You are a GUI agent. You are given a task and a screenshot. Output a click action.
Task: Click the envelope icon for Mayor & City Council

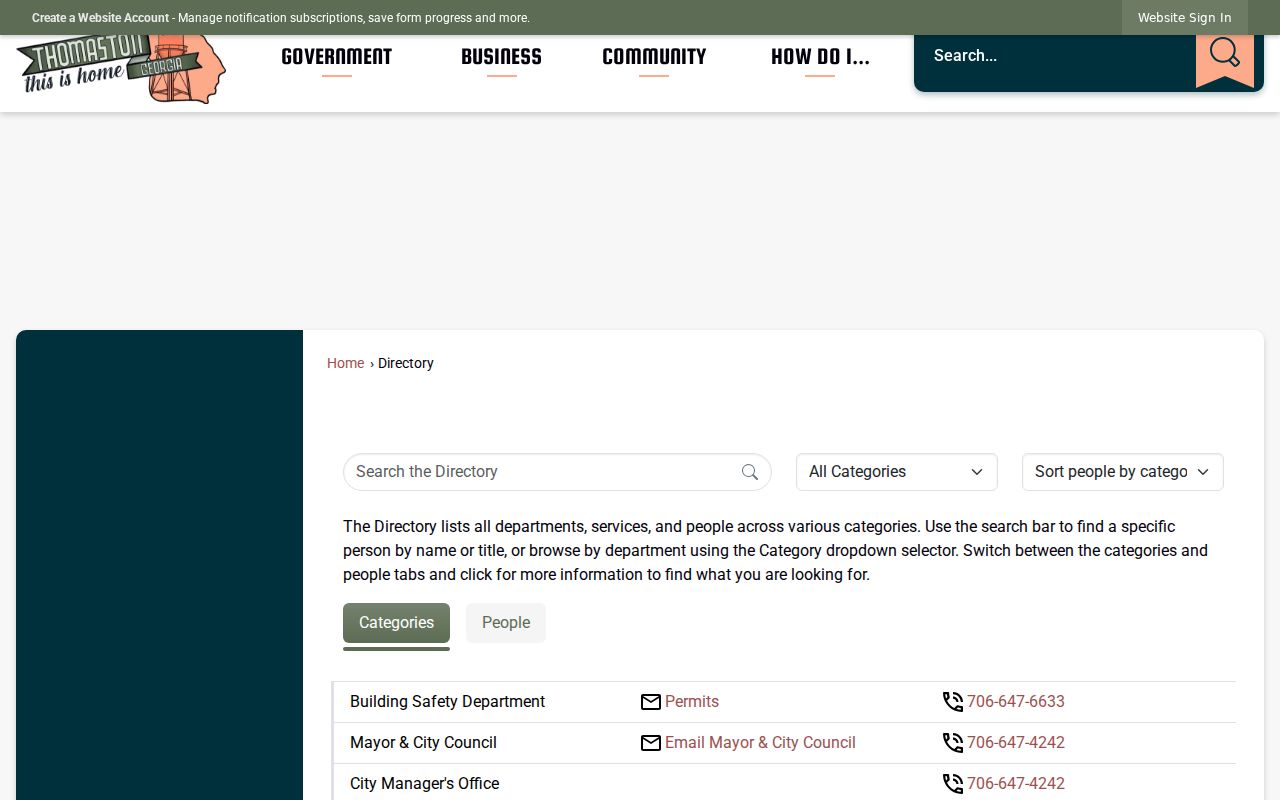651,743
